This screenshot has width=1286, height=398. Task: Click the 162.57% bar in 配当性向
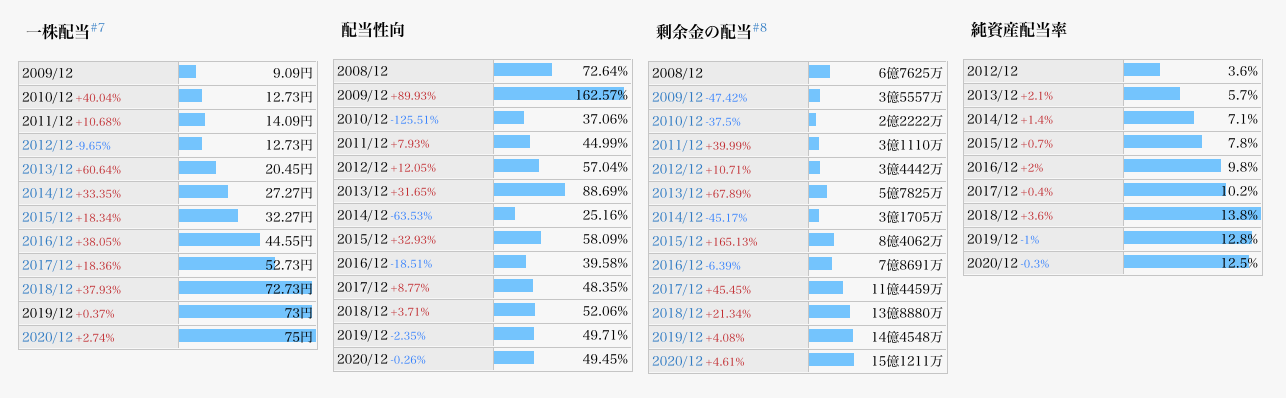pyautogui.click(x=560, y=94)
